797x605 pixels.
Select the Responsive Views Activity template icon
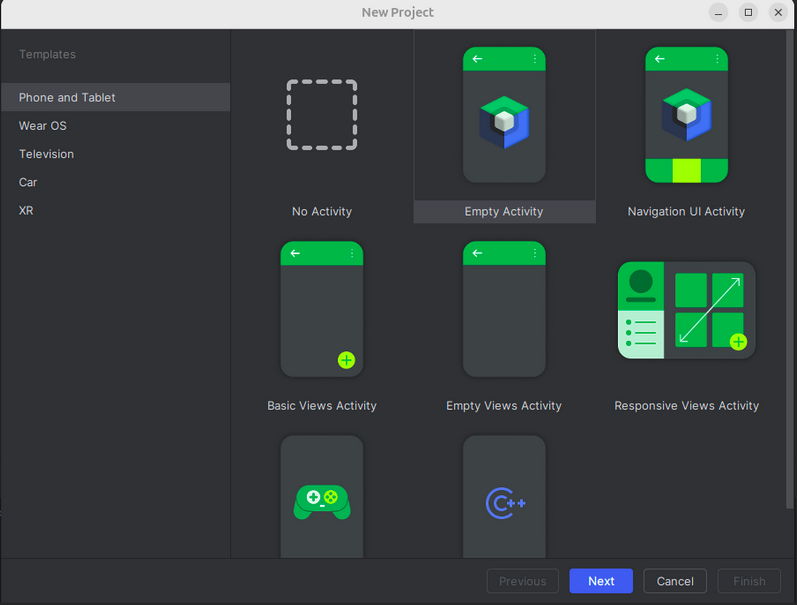pyautogui.click(x=686, y=310)
